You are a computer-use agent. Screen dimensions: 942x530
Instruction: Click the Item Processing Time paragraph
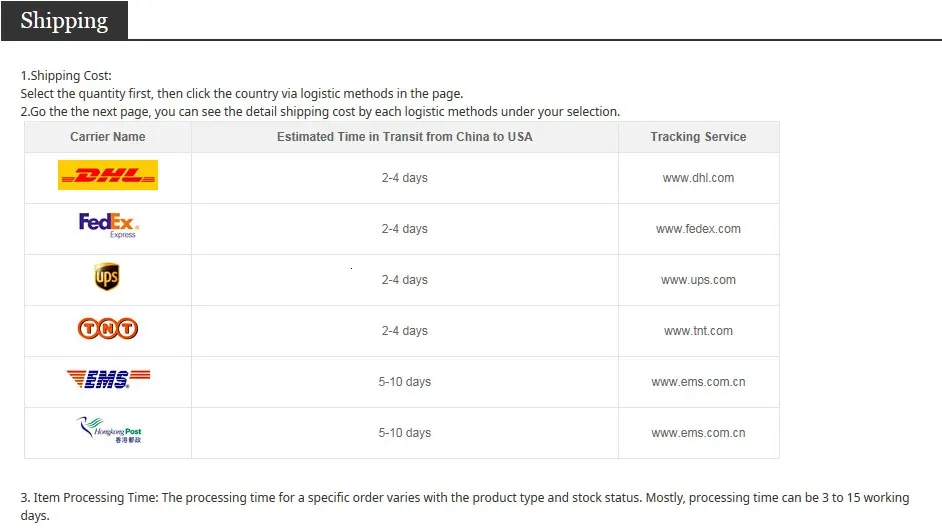coord(465,507)
